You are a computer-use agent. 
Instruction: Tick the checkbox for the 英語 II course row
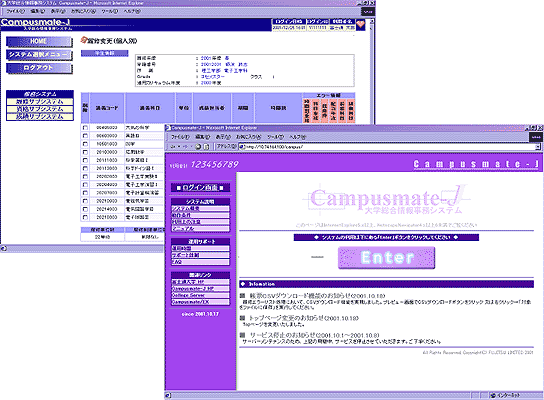point(85,136)
